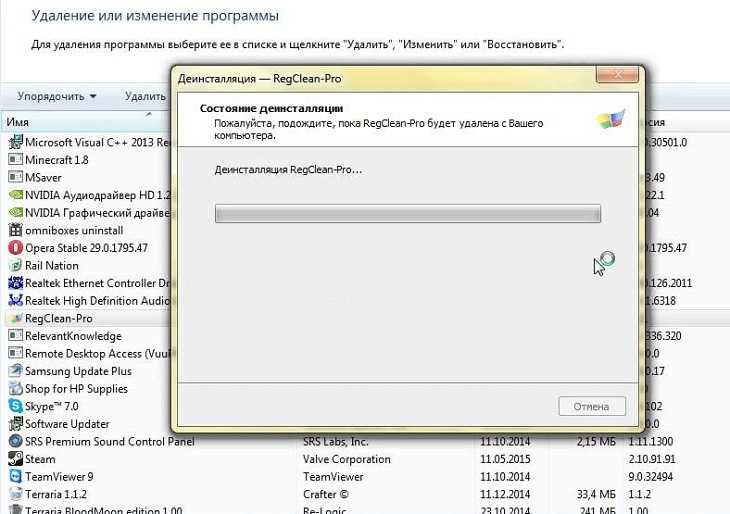Click the version 1.11.1300 cell
730x514 pixels.
[x=650, y=441]
